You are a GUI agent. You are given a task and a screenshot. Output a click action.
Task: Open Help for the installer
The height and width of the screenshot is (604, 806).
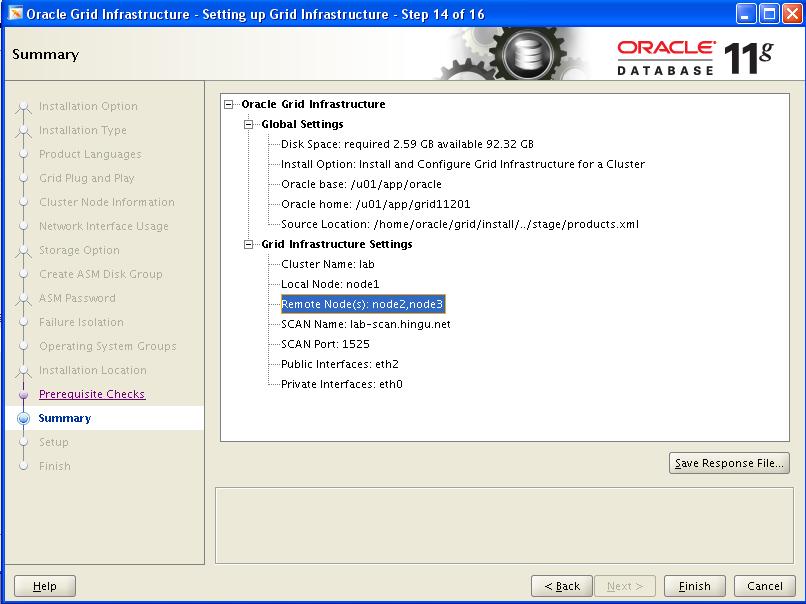(44, 586)
